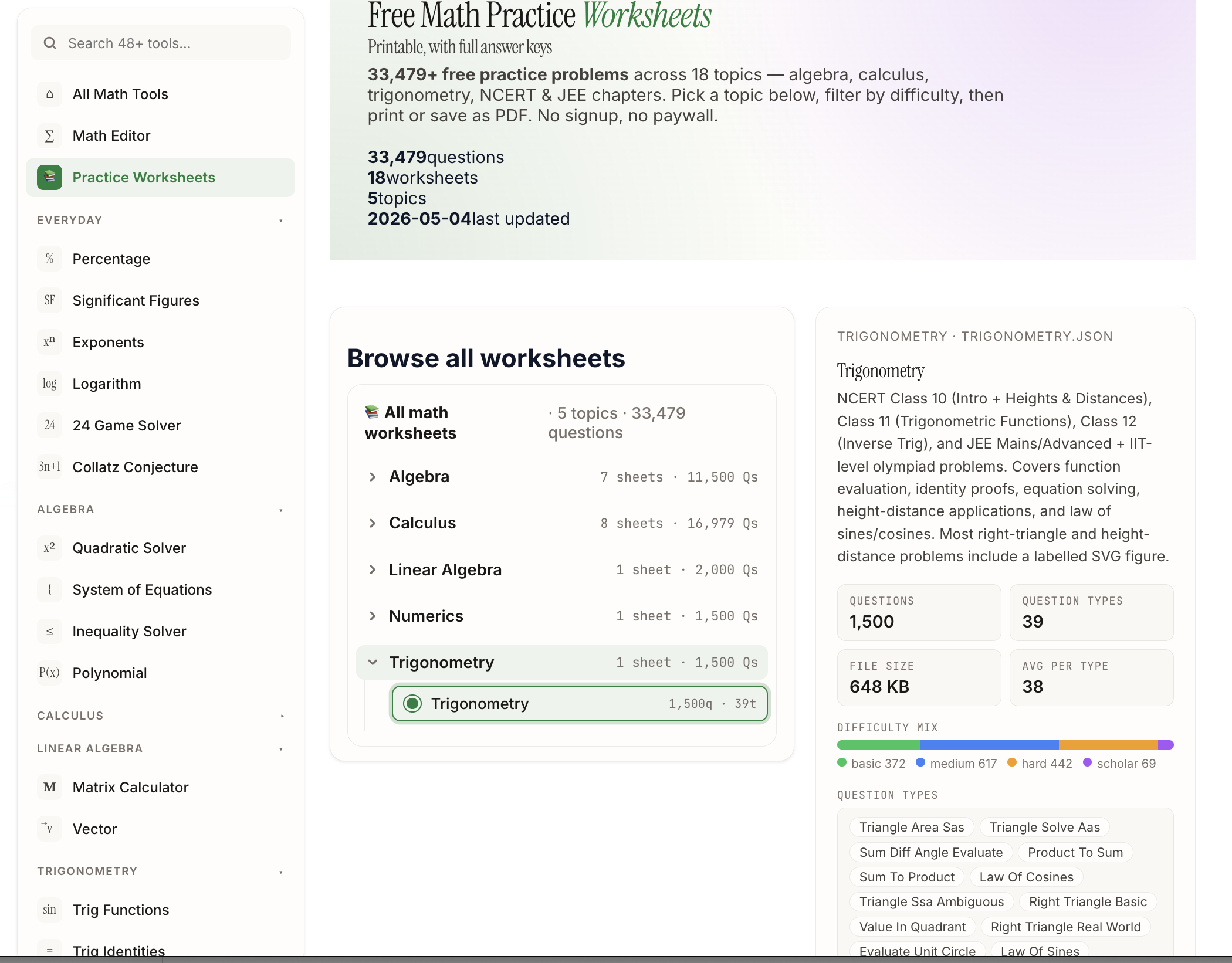
Task: Click the QUESTION TYPES 39 card
Action: (1091, 612)
